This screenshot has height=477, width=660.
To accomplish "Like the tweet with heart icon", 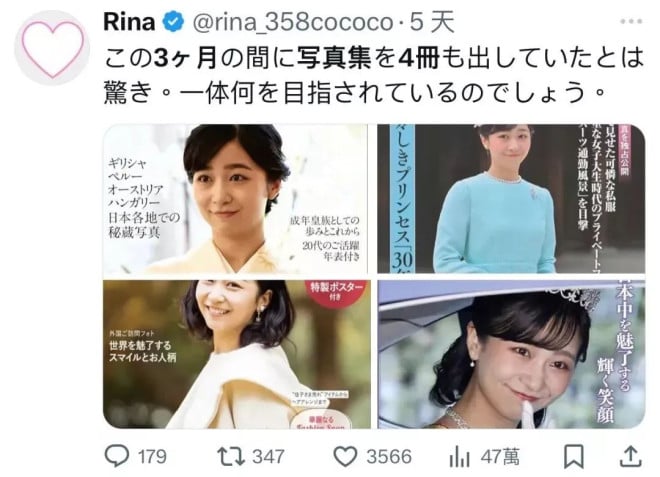I will point(345,456).
